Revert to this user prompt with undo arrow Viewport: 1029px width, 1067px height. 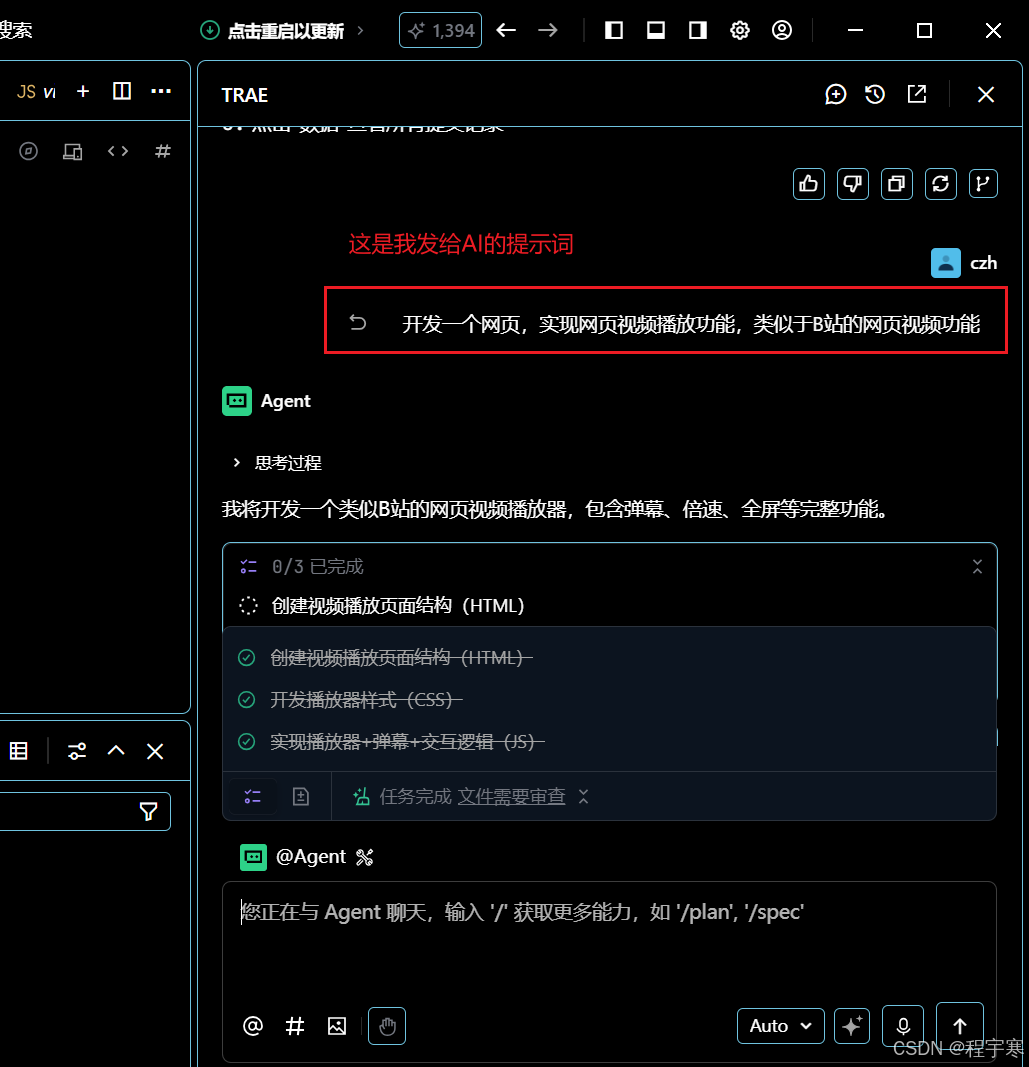click(x=358, y=323)
